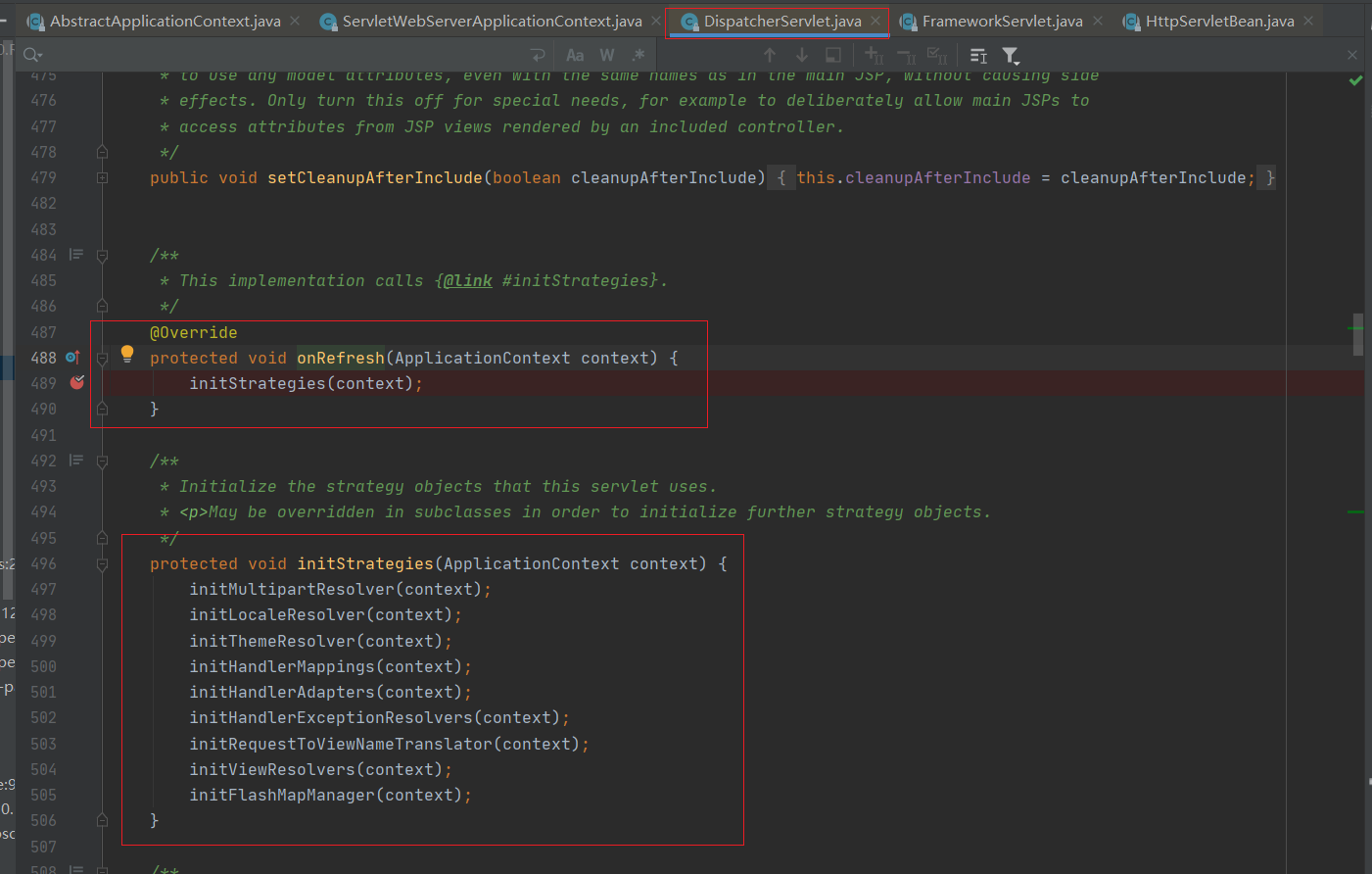1372x874 pixels.
Task: Click initMultipartResolver(context) call
Action: [336, 589]
